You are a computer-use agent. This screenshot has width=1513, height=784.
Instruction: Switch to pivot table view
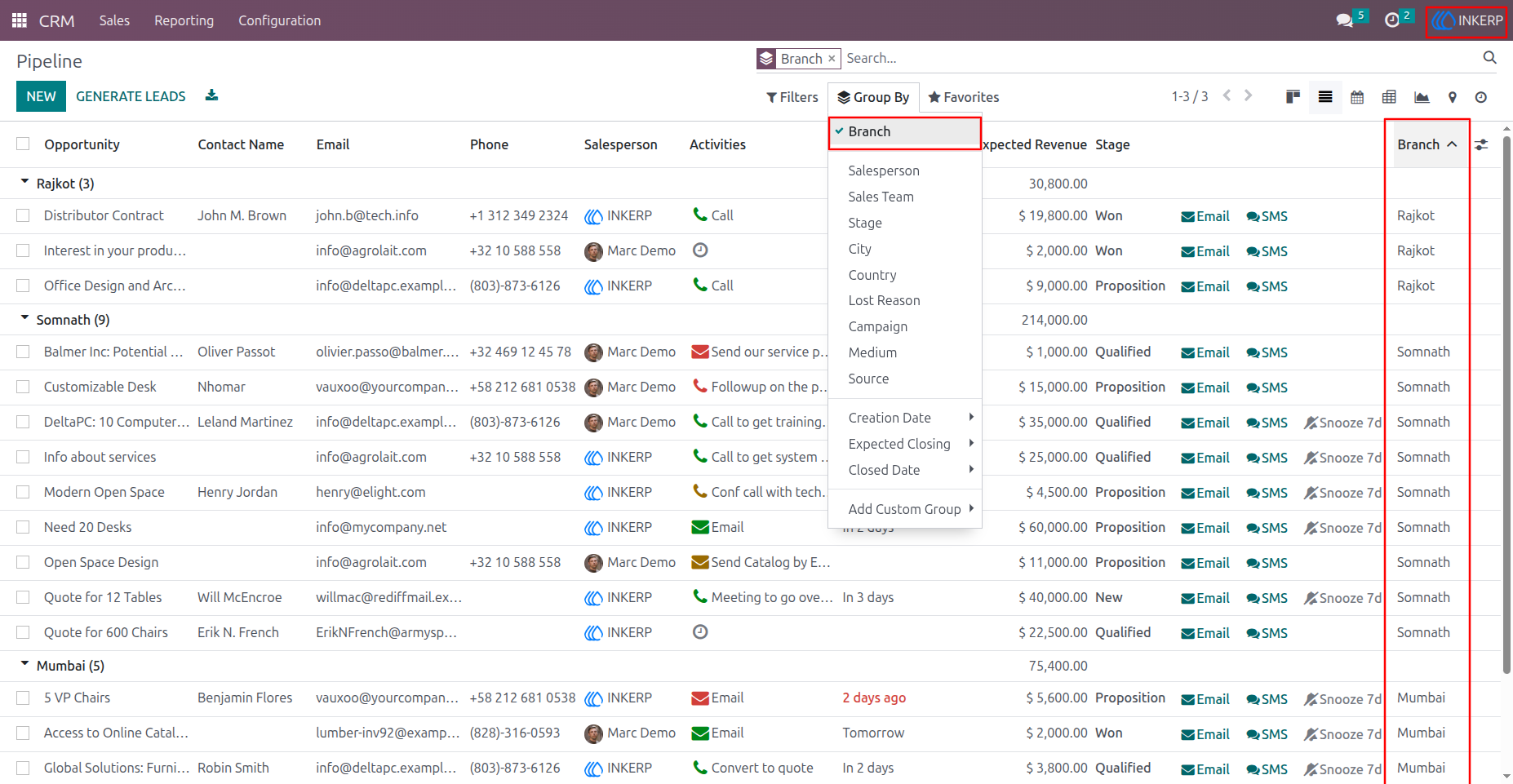pos(1389,97)
